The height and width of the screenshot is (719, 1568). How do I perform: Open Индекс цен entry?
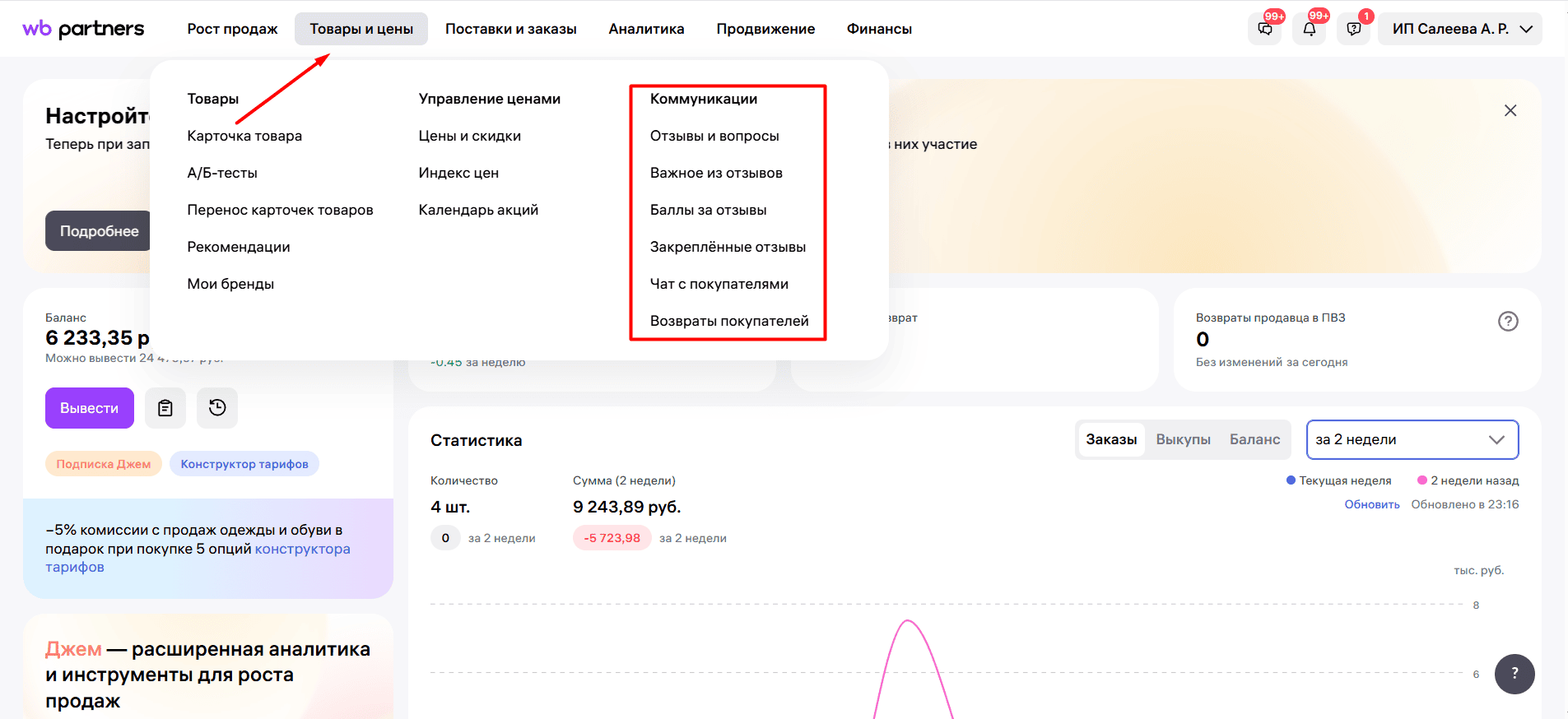(458, 173)
